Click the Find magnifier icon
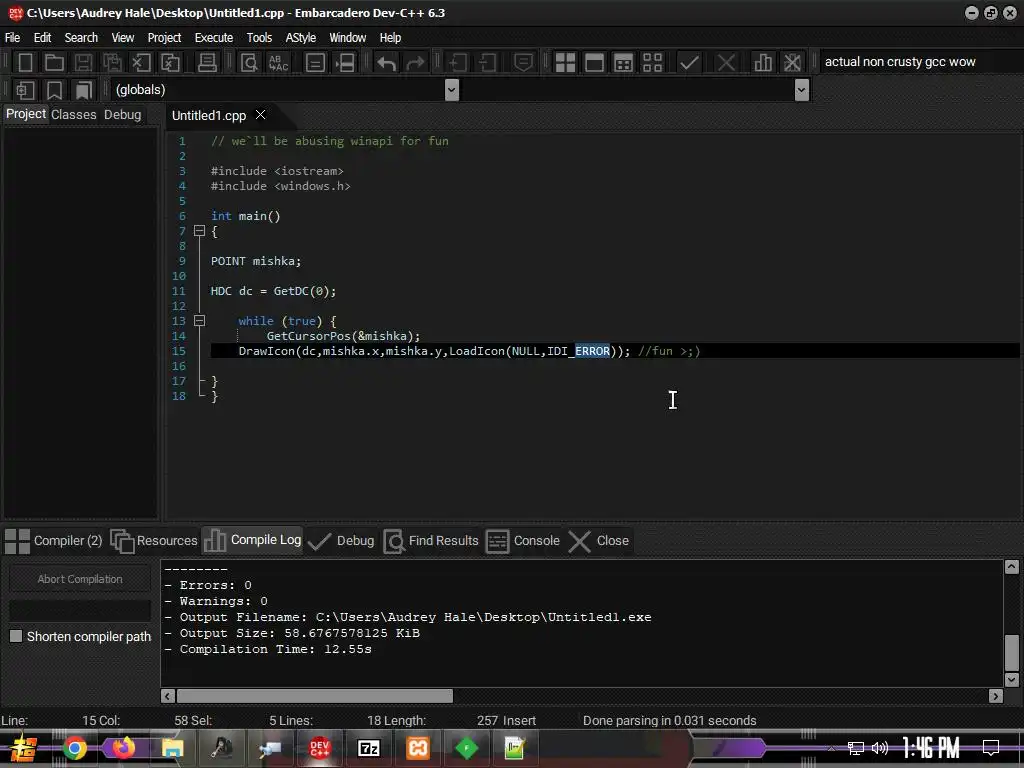 249,63
